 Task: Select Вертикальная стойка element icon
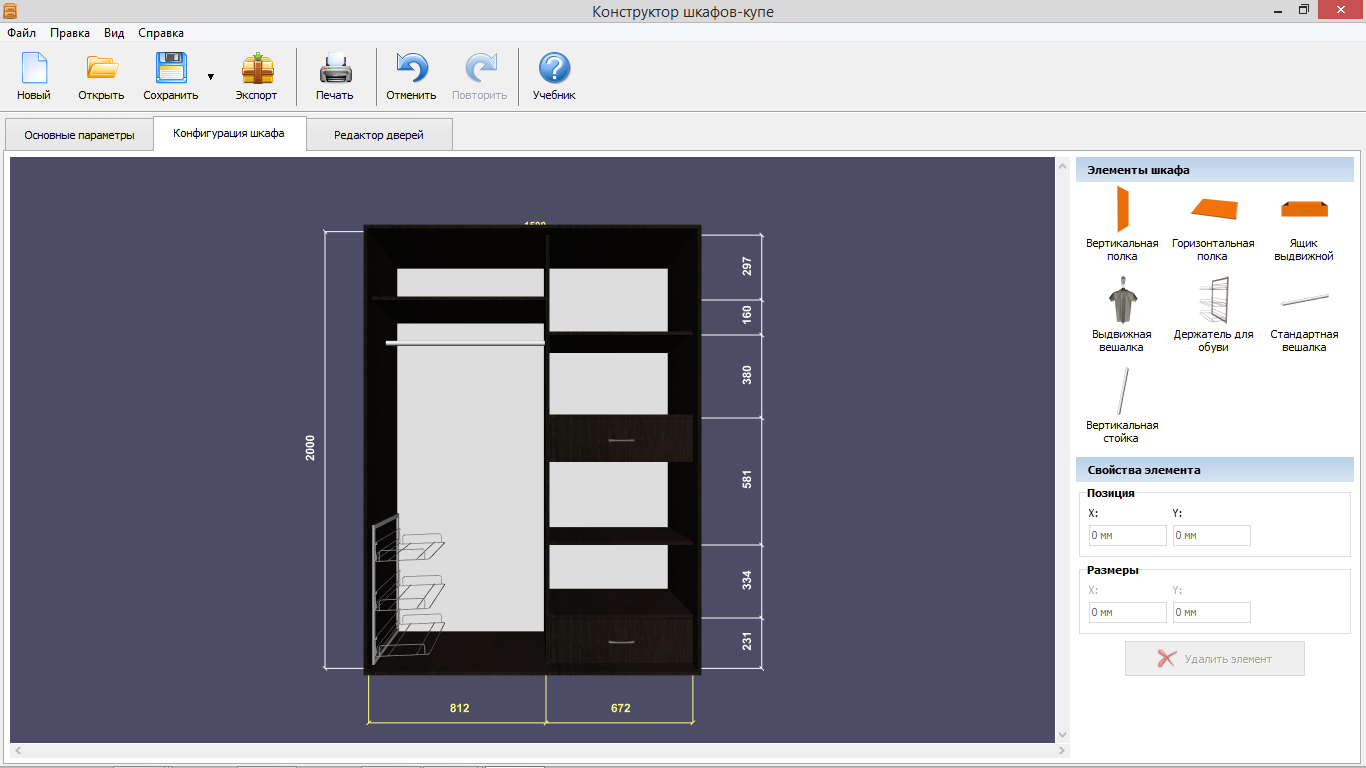pos(1123,391)
